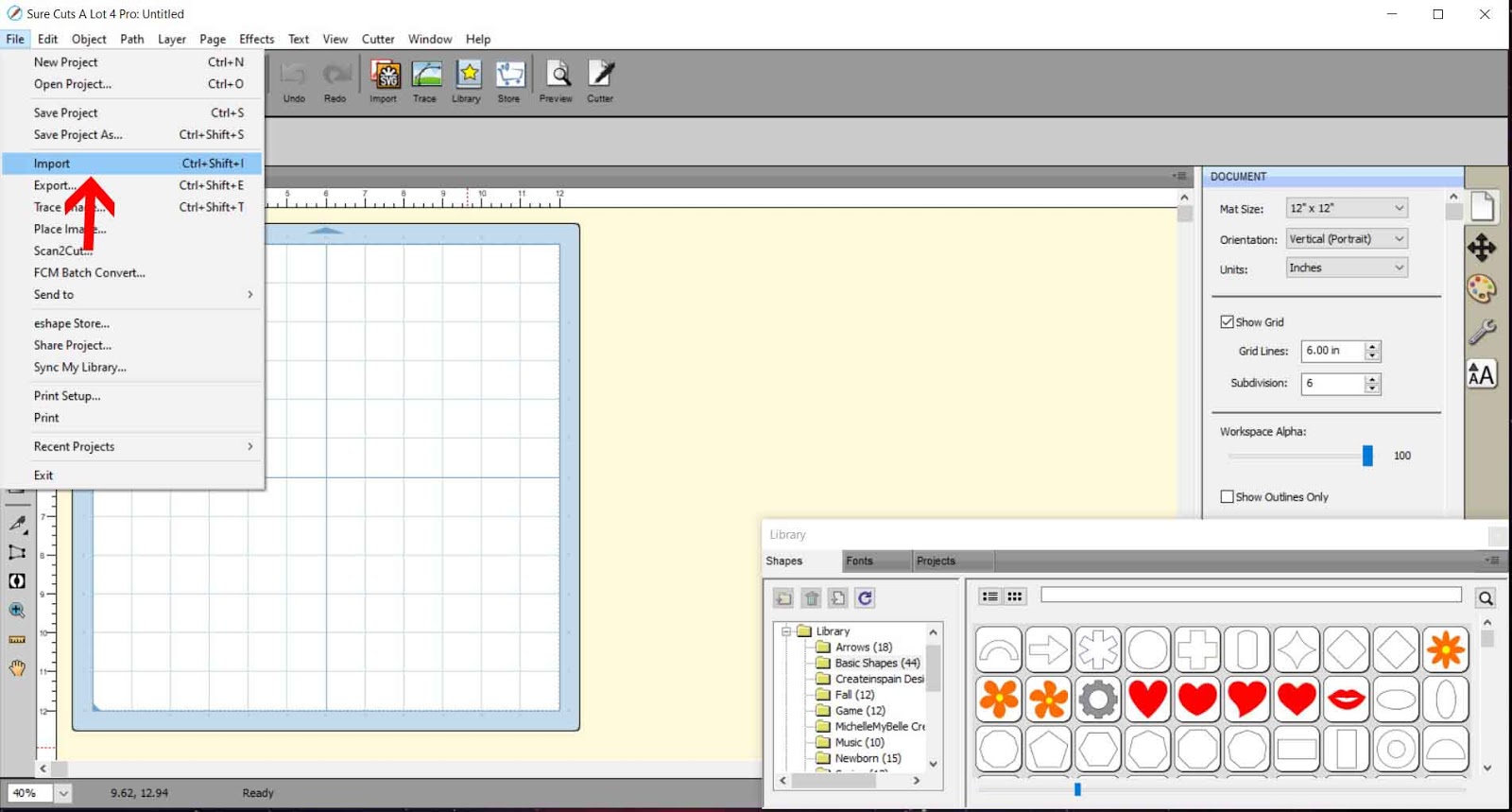This screenshot has width=1512, height=812.
Task: Click the library delete trash icon
Action: pyautogui.click(x=812, y=597)
